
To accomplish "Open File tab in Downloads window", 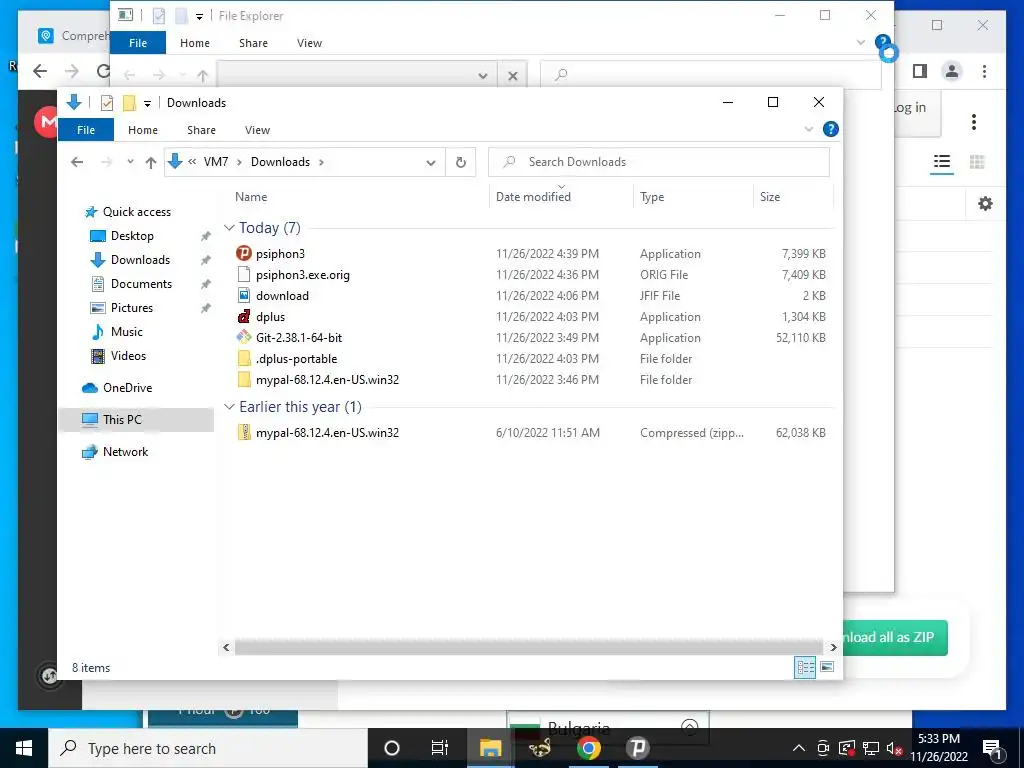I will click(x=86, y=130).
